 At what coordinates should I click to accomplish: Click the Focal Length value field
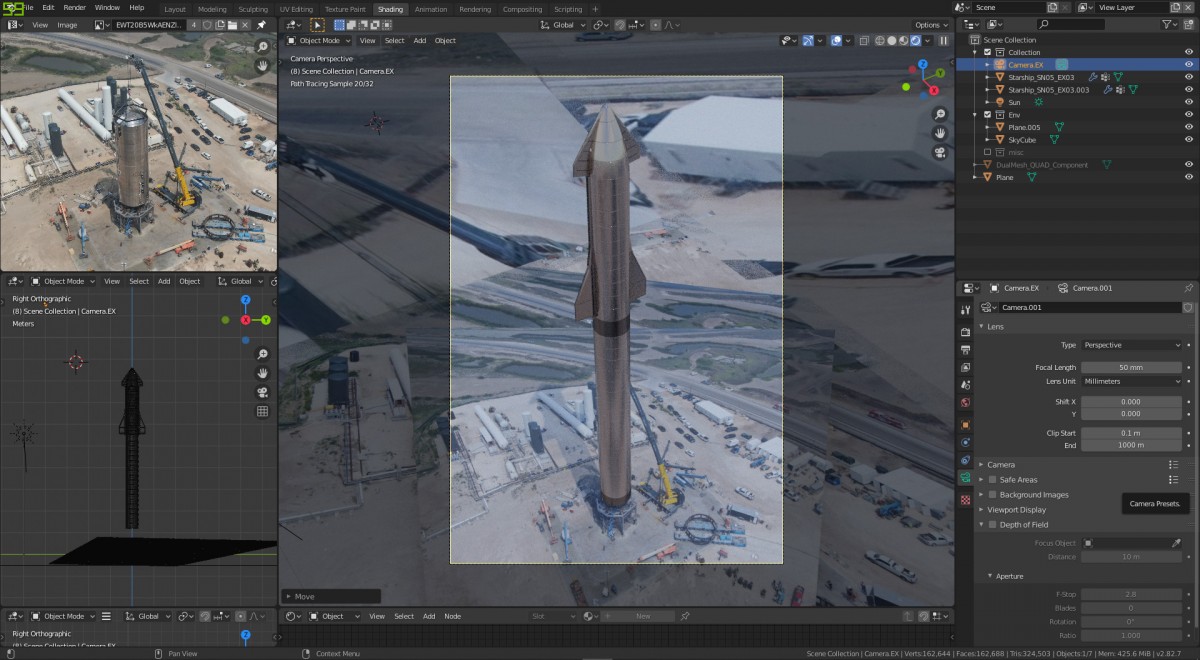tap(1131, 368)
